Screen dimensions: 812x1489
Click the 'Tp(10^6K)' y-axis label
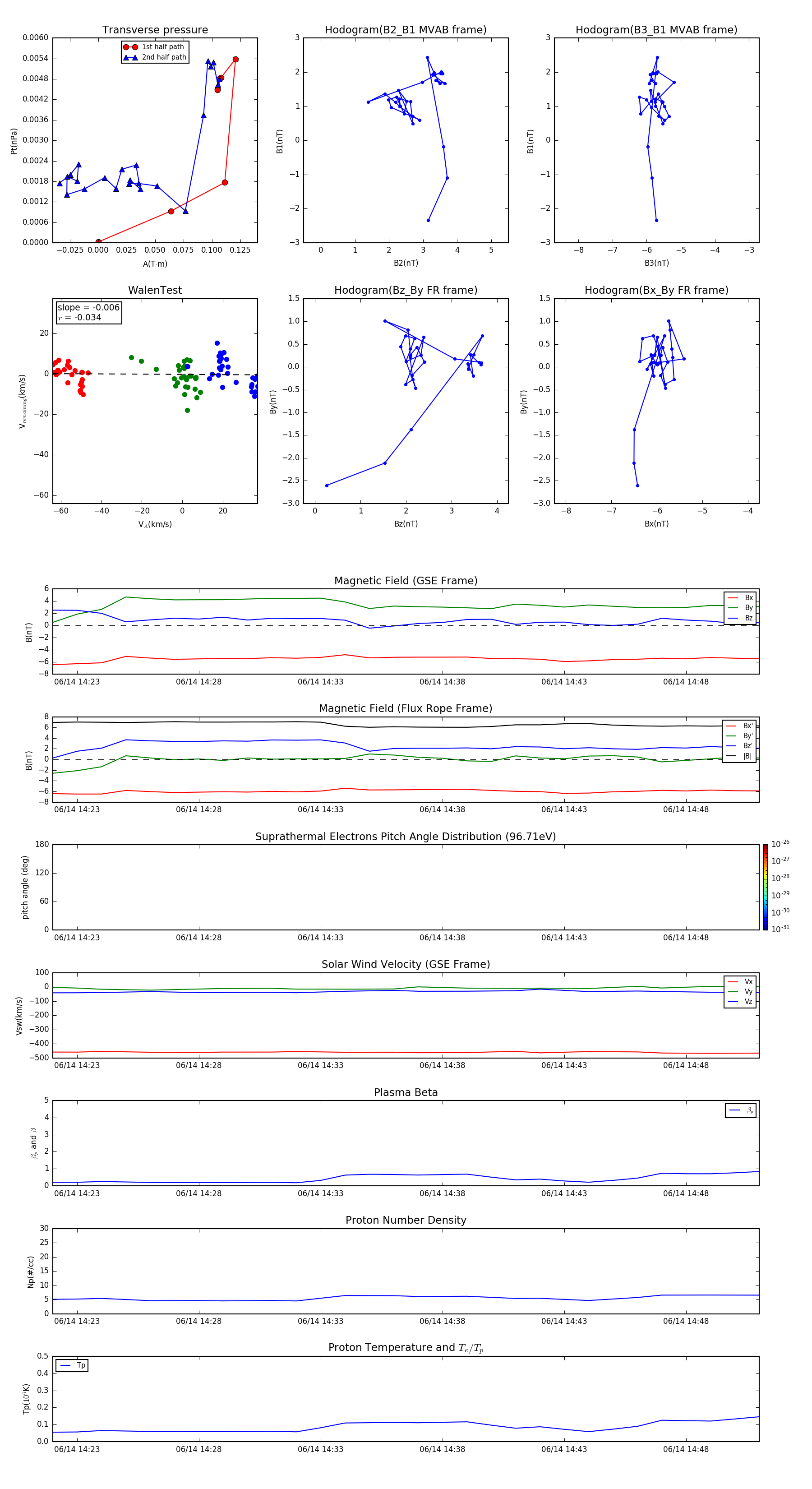[x=26, y=1399]
